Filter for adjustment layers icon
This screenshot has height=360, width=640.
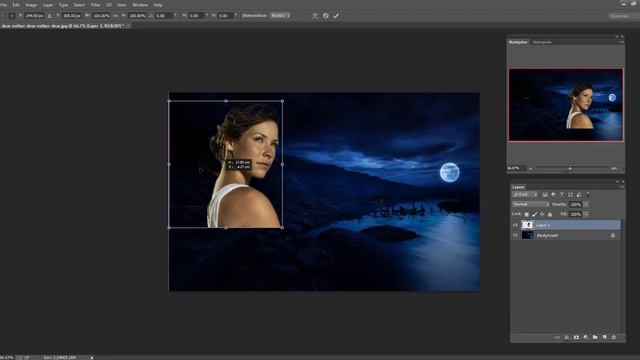[x=553, y=195]
